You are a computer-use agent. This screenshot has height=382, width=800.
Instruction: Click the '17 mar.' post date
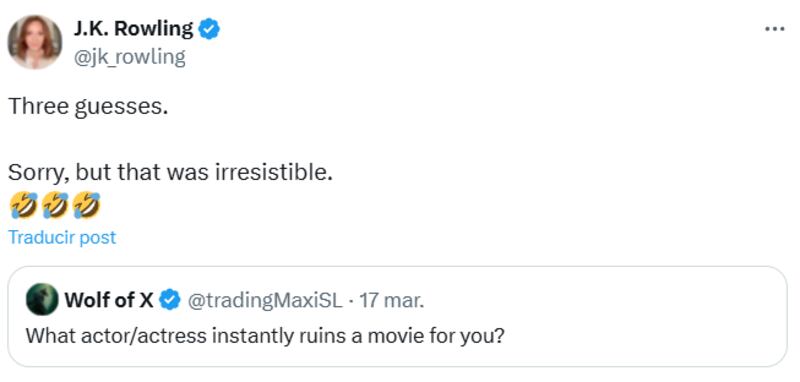tap(391, 301)
